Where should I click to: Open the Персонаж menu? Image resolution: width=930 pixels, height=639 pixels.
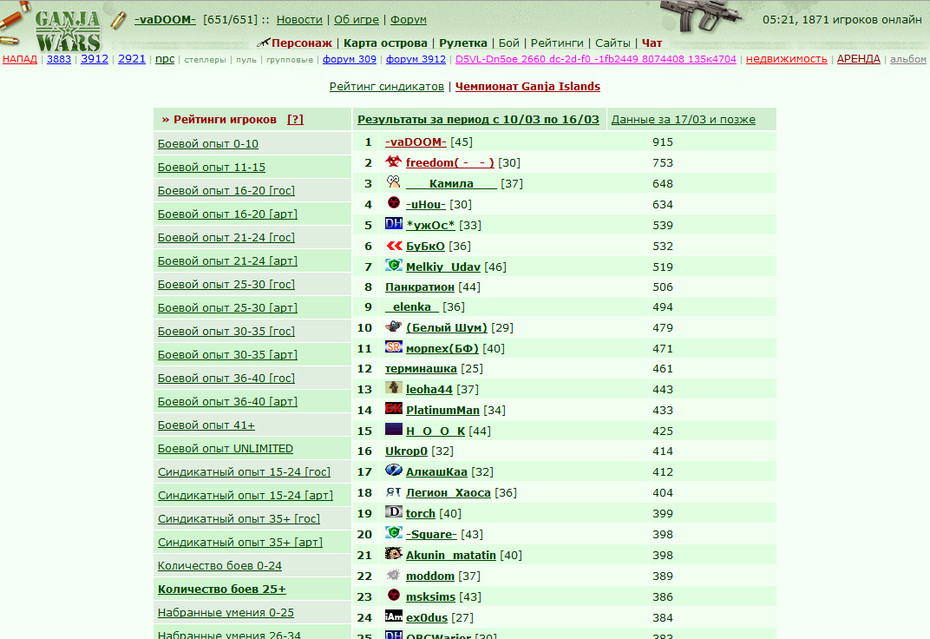301,43
